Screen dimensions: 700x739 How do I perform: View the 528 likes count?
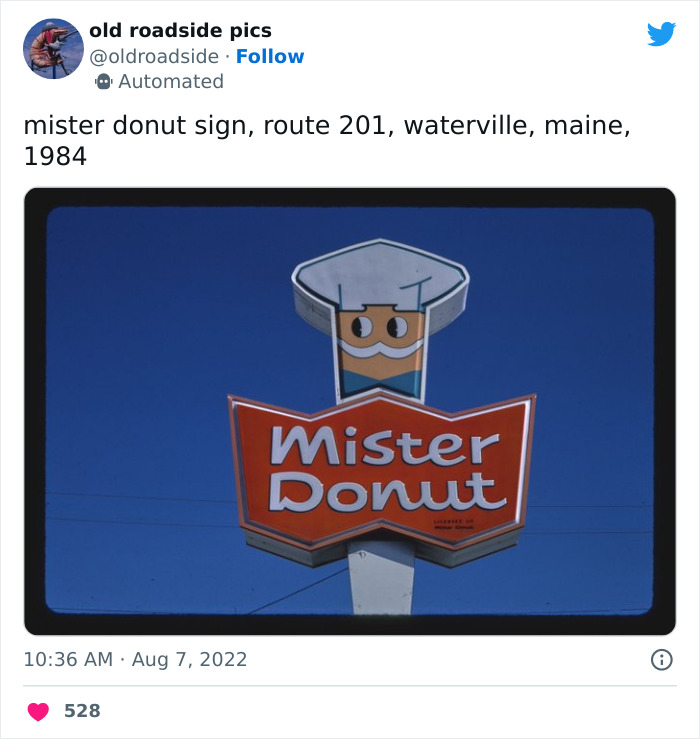pyautogui.click(x=82, y=711)
